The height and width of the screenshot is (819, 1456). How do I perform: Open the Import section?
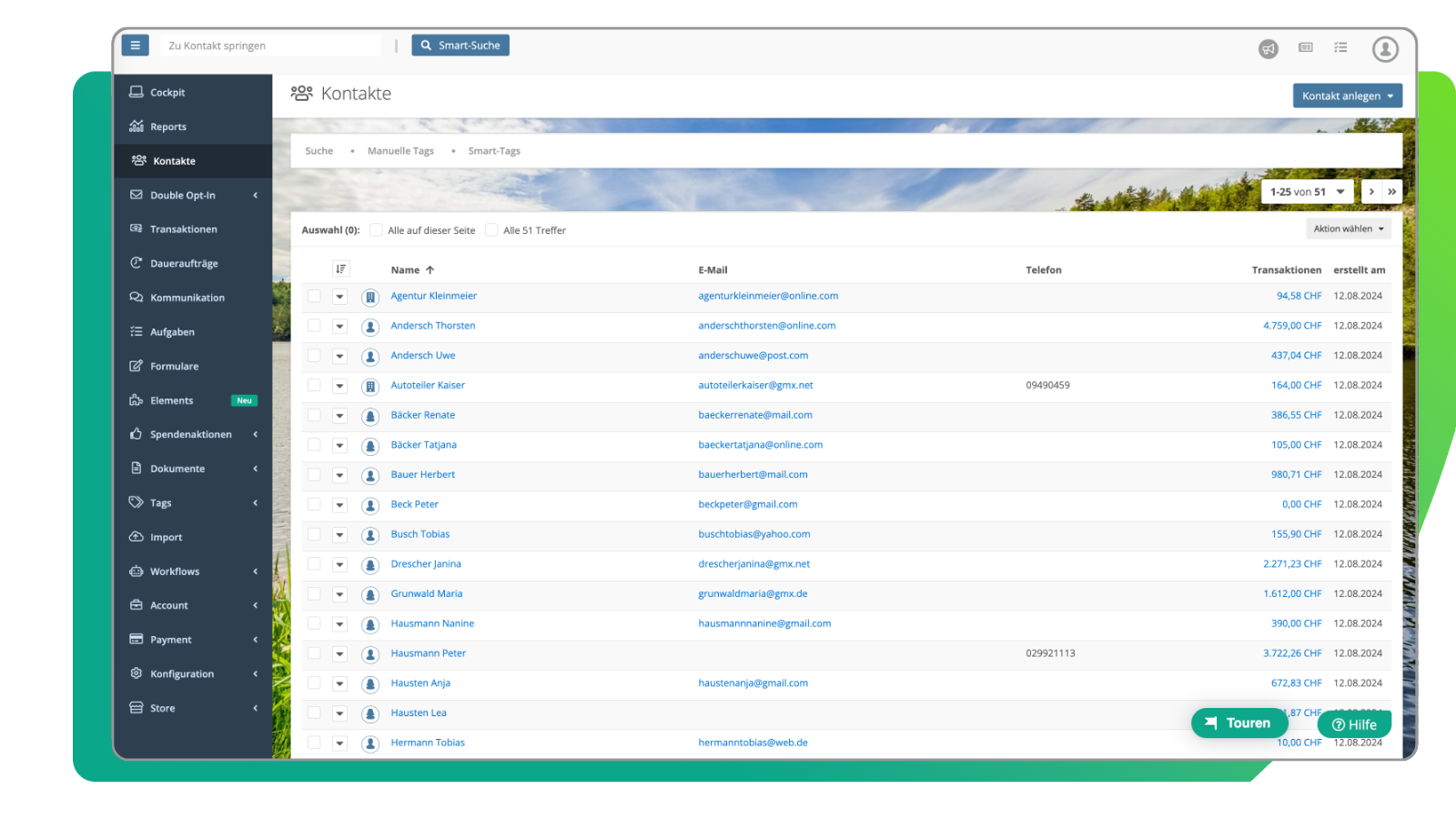[x=167, y=537]
